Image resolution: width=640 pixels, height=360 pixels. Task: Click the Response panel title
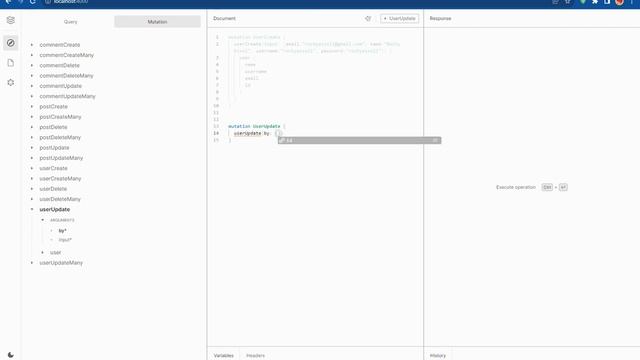click(x=440, y=18)
